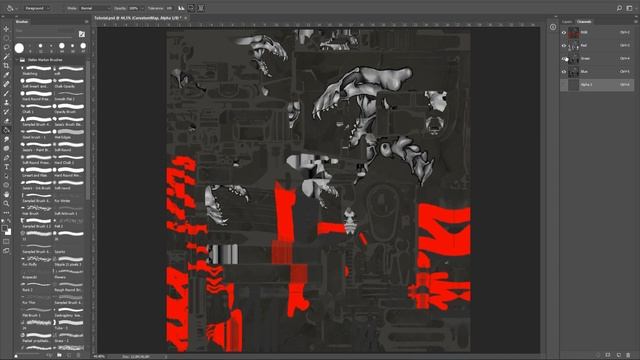Screen dimensions: 640x360
Task: Open the Edit Toolbar ellipsis
Action: tap(6, 213)
